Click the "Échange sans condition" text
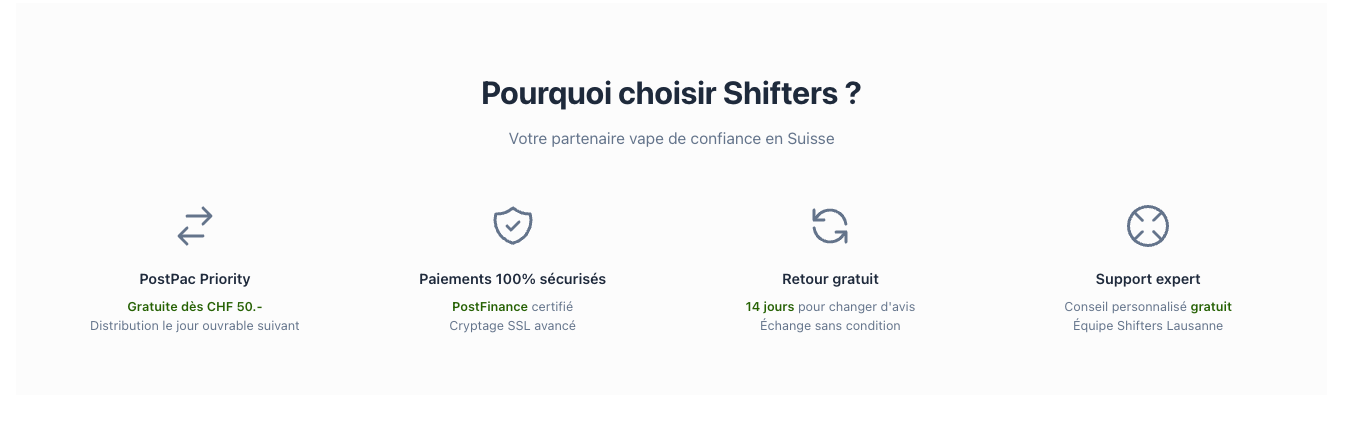The width and height of the screenshot is (1349, 424). 830,326
